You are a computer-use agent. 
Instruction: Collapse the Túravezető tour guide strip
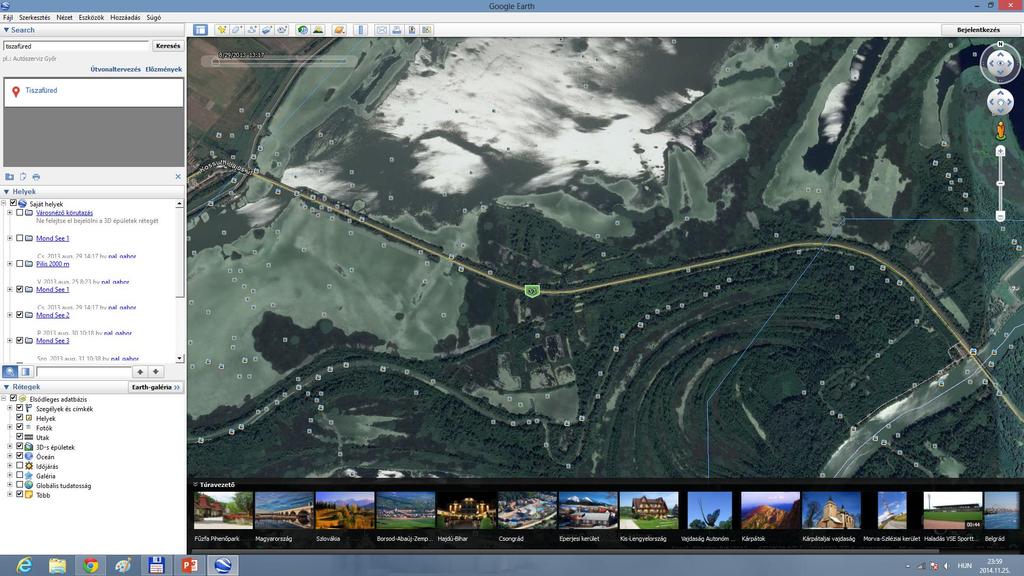(x=195, y=485)
